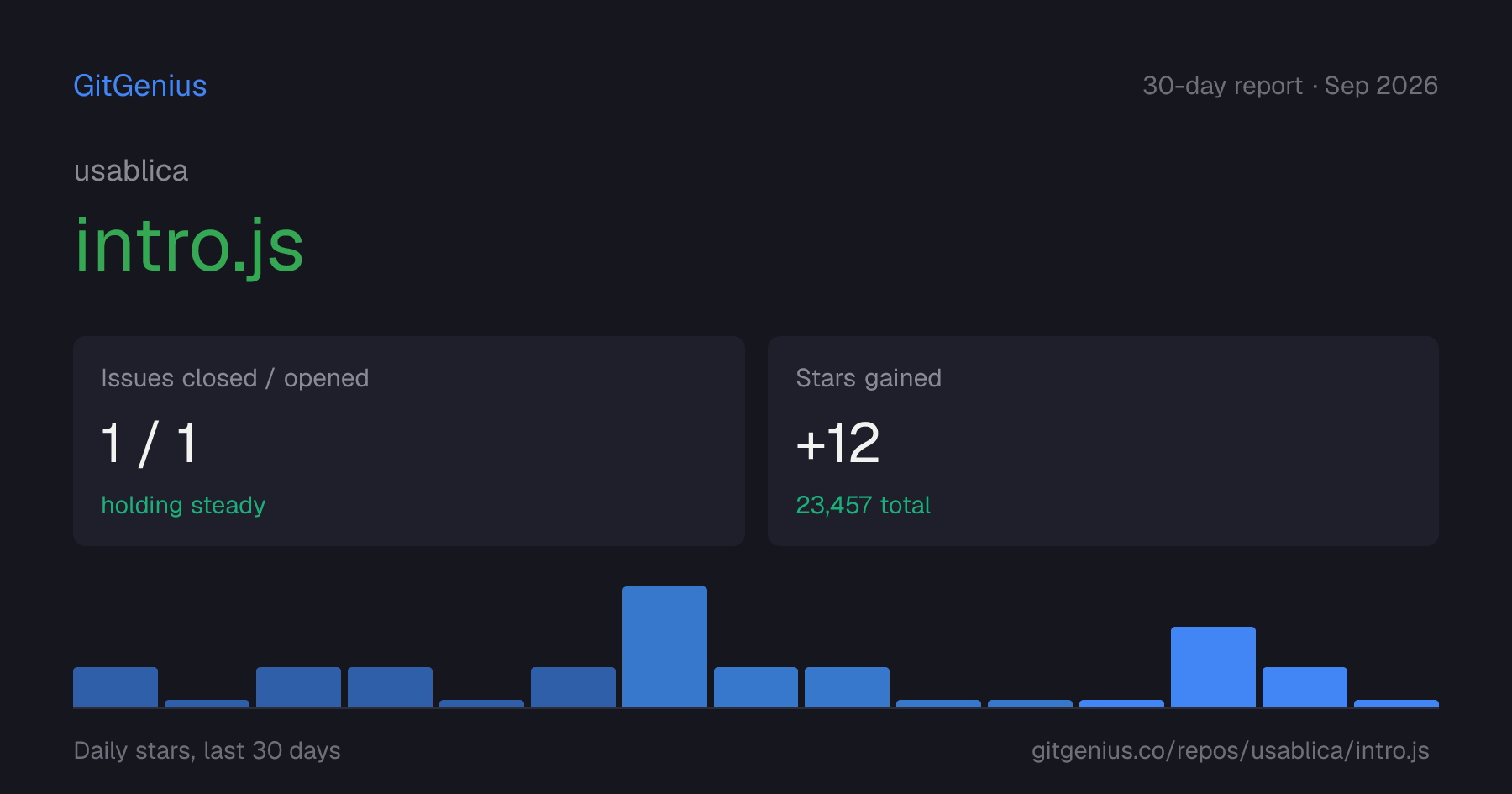Select the last short bar in the chart
1512x794 pixels.
coord(1396,703)
